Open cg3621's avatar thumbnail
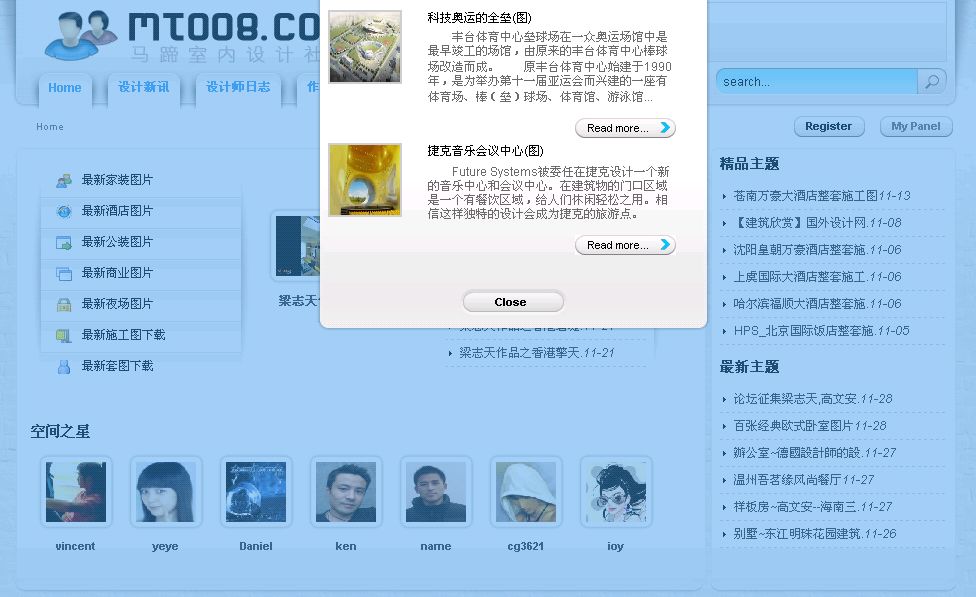The height and width of the screenshot is (597, 976). 526,492
